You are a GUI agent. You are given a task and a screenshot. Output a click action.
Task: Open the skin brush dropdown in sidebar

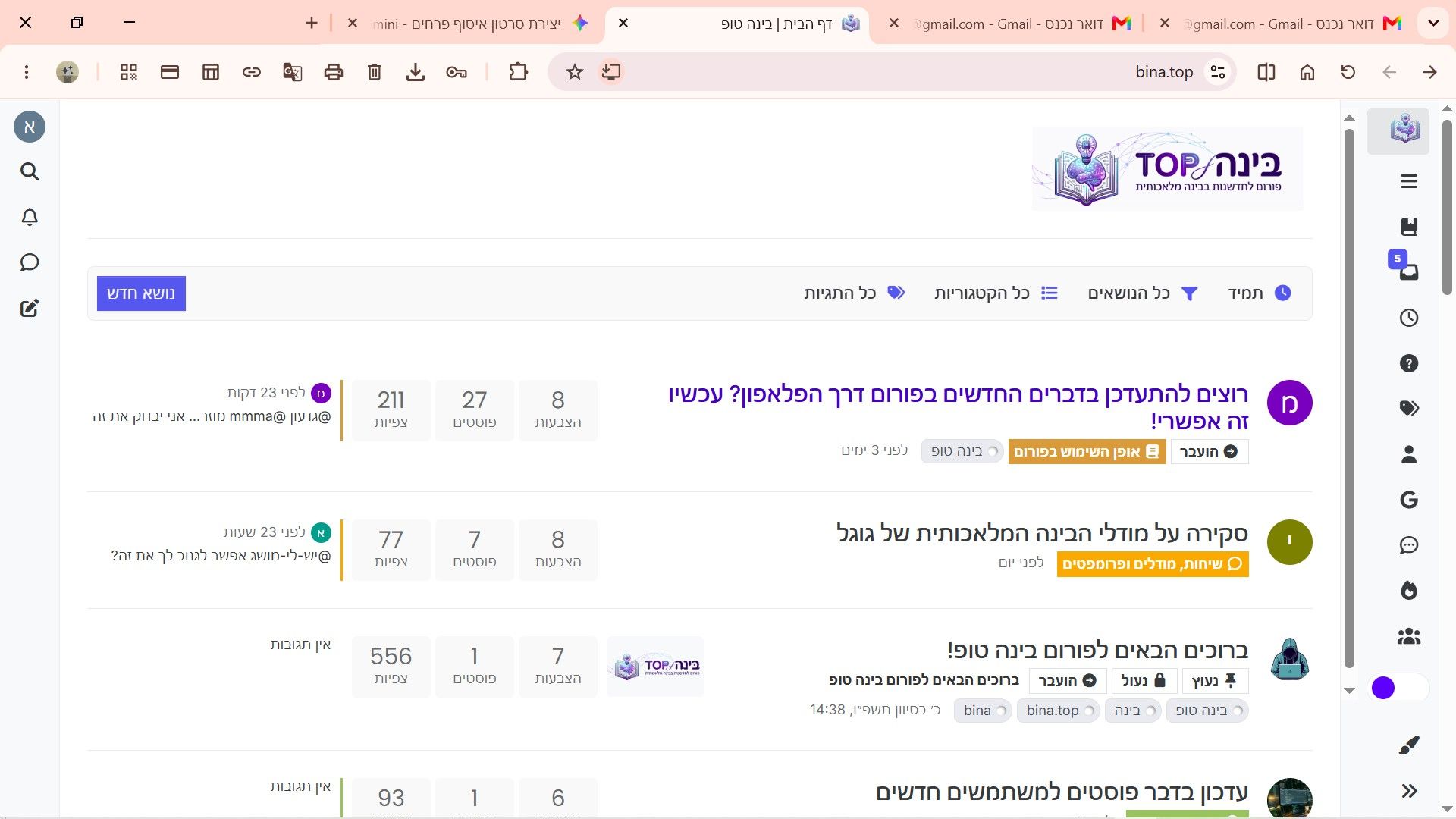tap(1409, 745)
